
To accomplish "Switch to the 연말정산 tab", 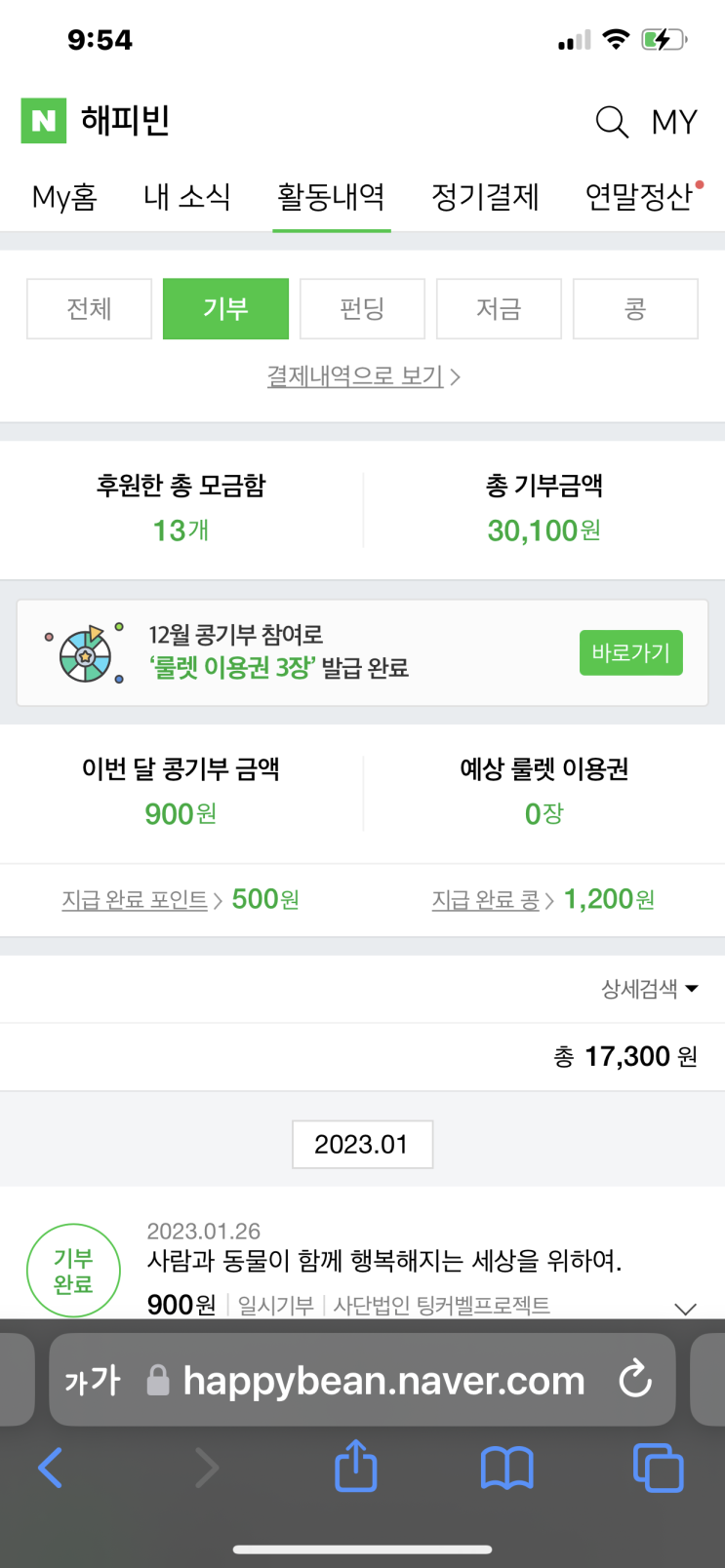I will [639, 197].
